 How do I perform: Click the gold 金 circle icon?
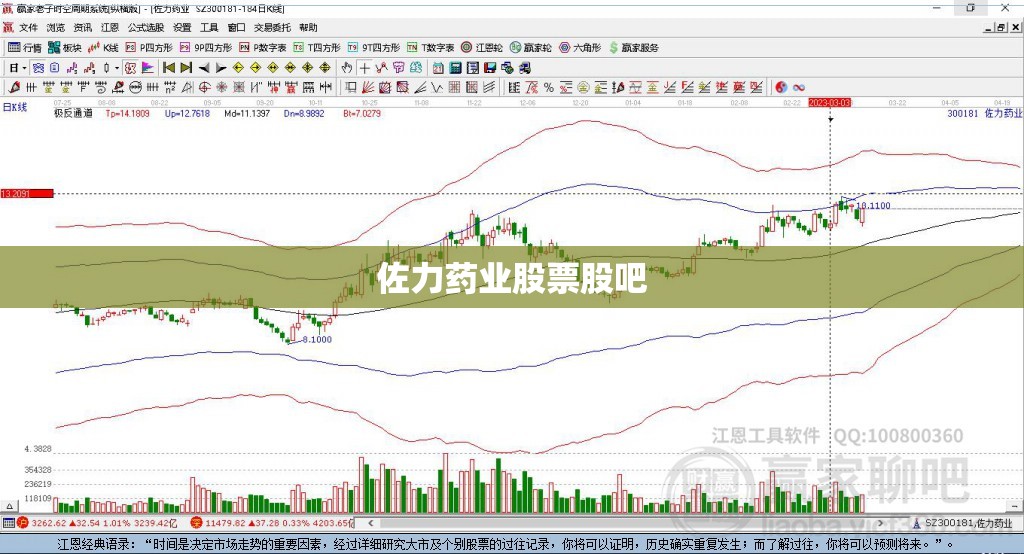tap(583, 88)
